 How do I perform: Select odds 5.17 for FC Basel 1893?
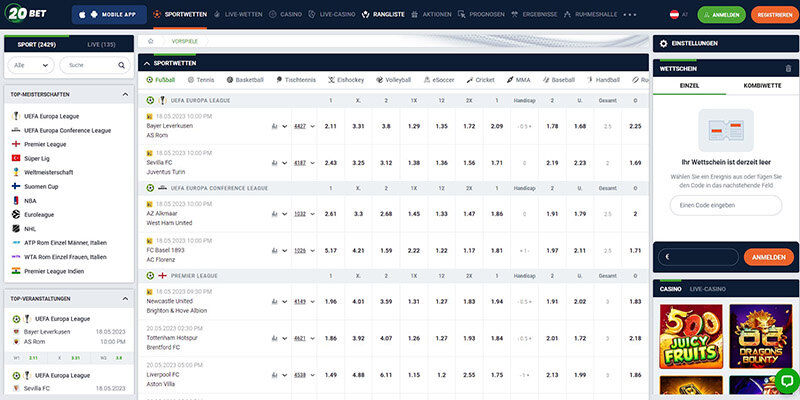tap(331, 251)
